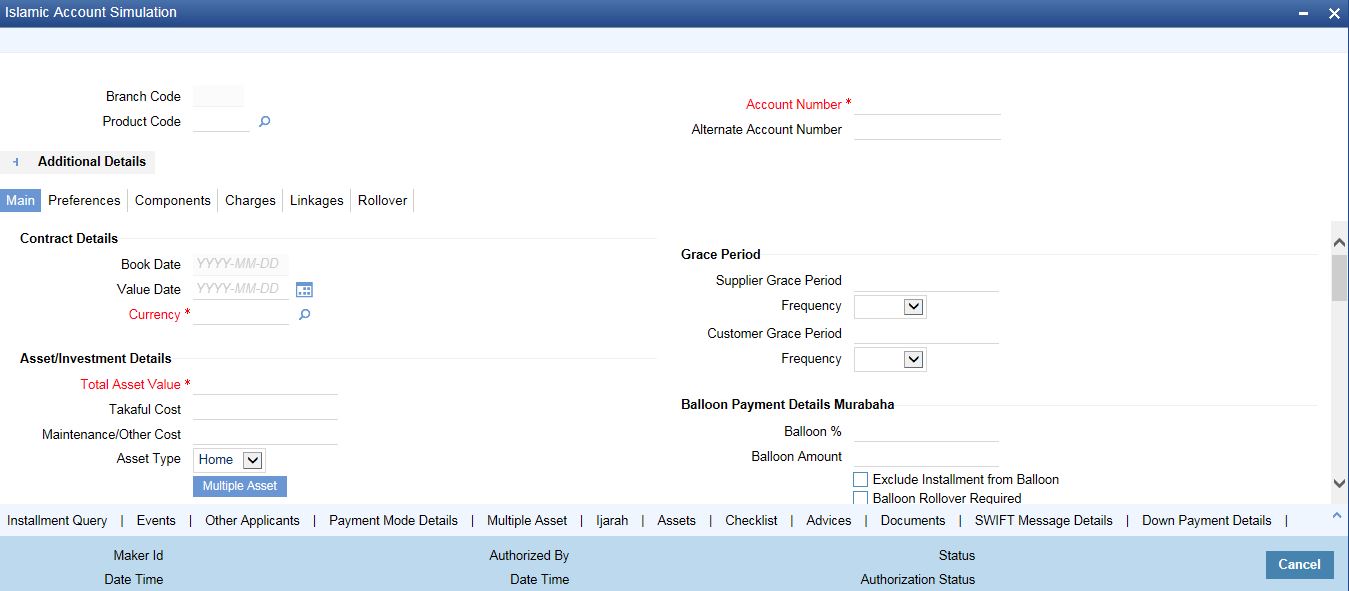Open the Value Date calendar picker
The height and width of the screenshot is (591, 1349).
coord(305,290)
